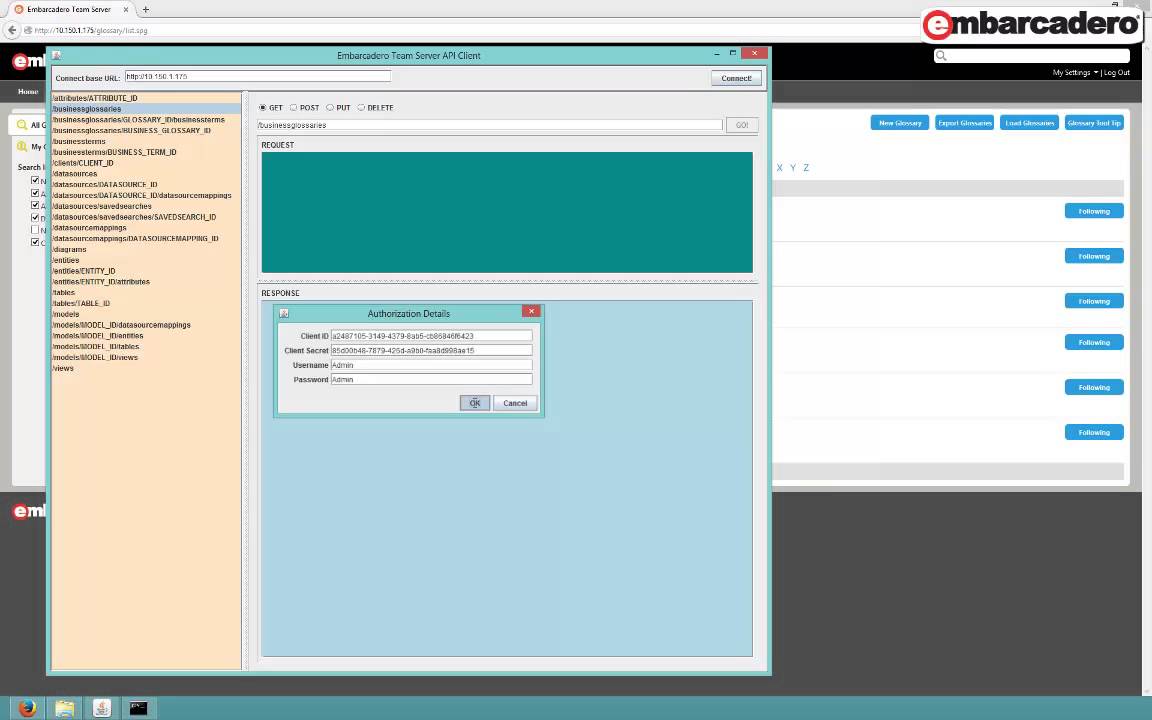1152x720 pixels.
Task: Open the My Settings dropdown
Action: (1075, 73)
